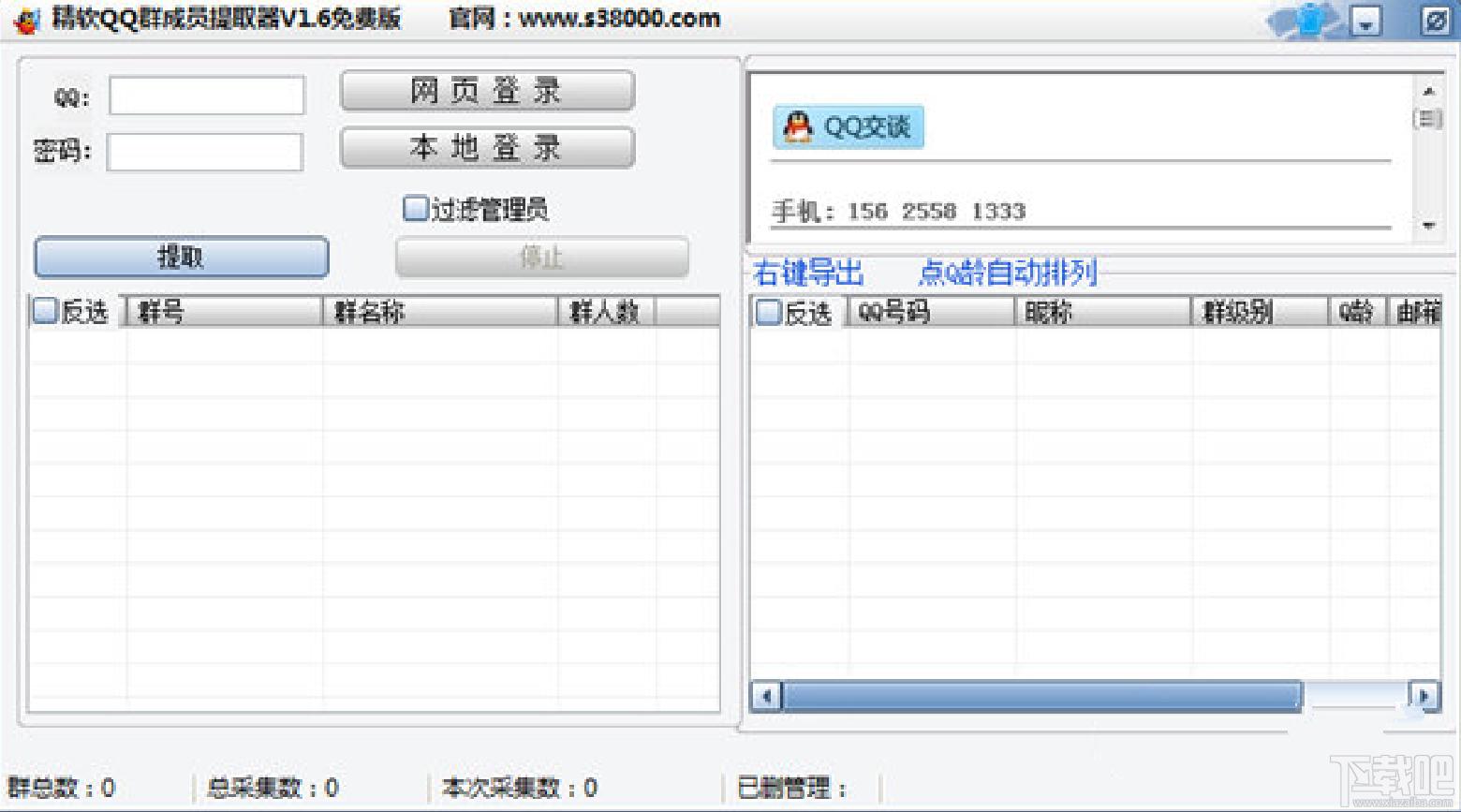Sort by 群人数 column header
Screen dimensions: 1461x812
pyautogui.click(x=607, y=312)
